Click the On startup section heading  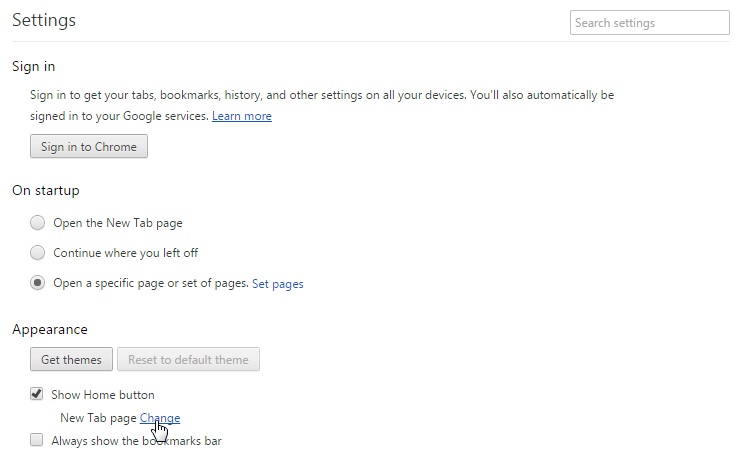[x=45, y=190]
